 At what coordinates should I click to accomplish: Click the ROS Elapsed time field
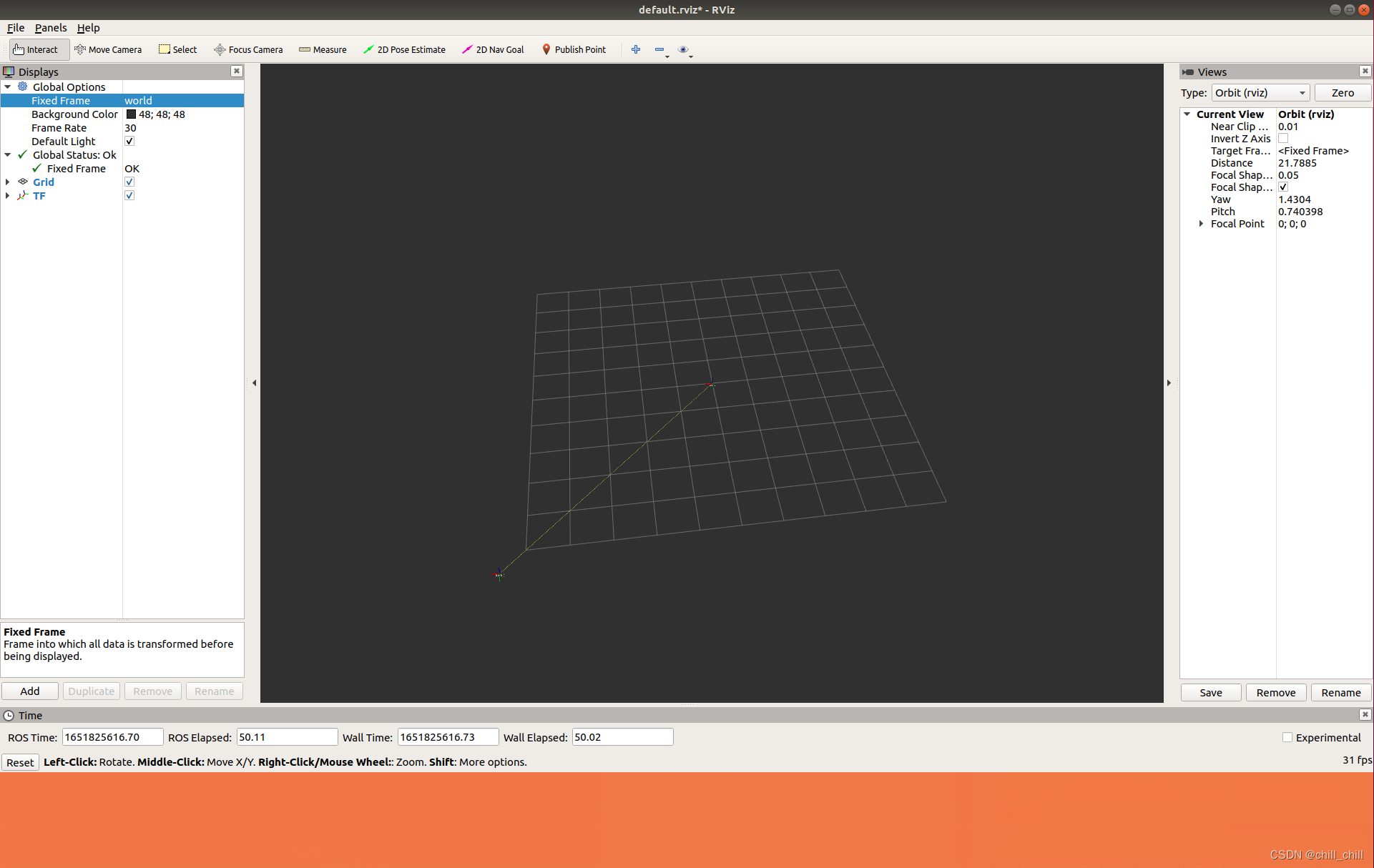click(286, 737)
